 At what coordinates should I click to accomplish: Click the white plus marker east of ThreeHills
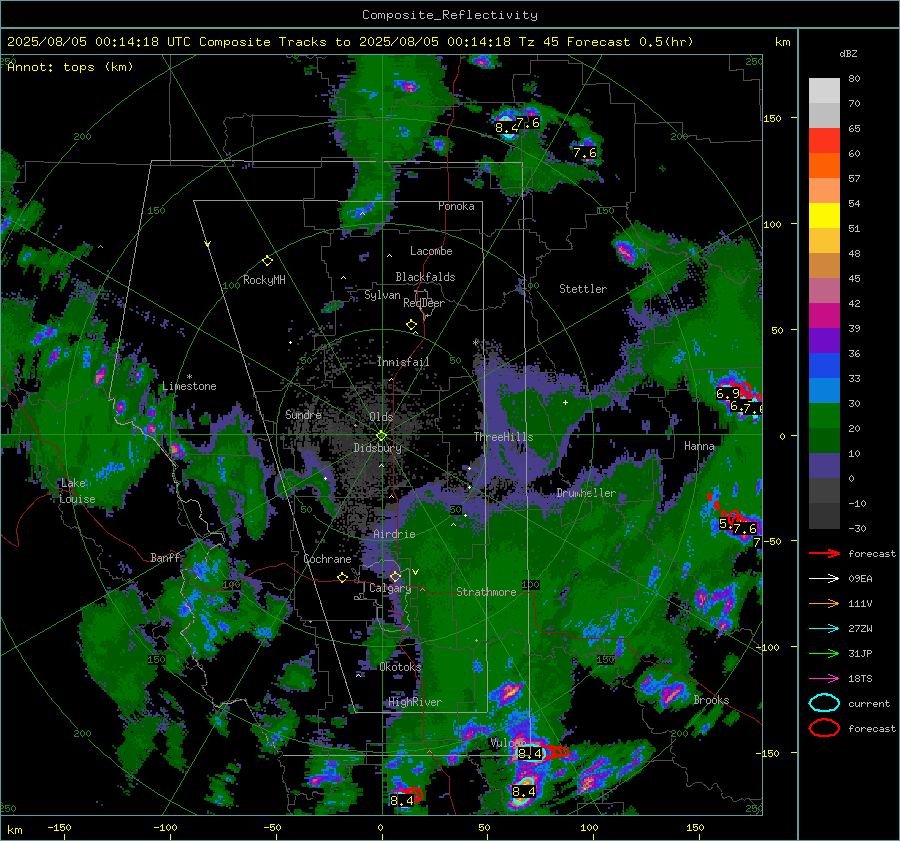[565, 402]
